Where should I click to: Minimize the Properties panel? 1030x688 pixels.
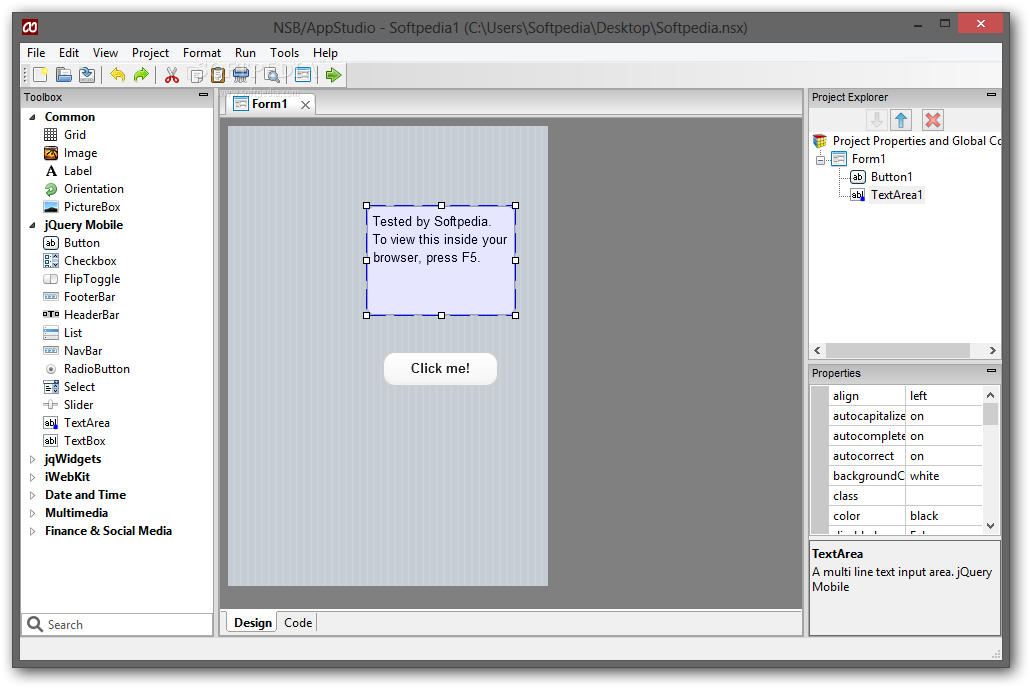click(991, 371)
